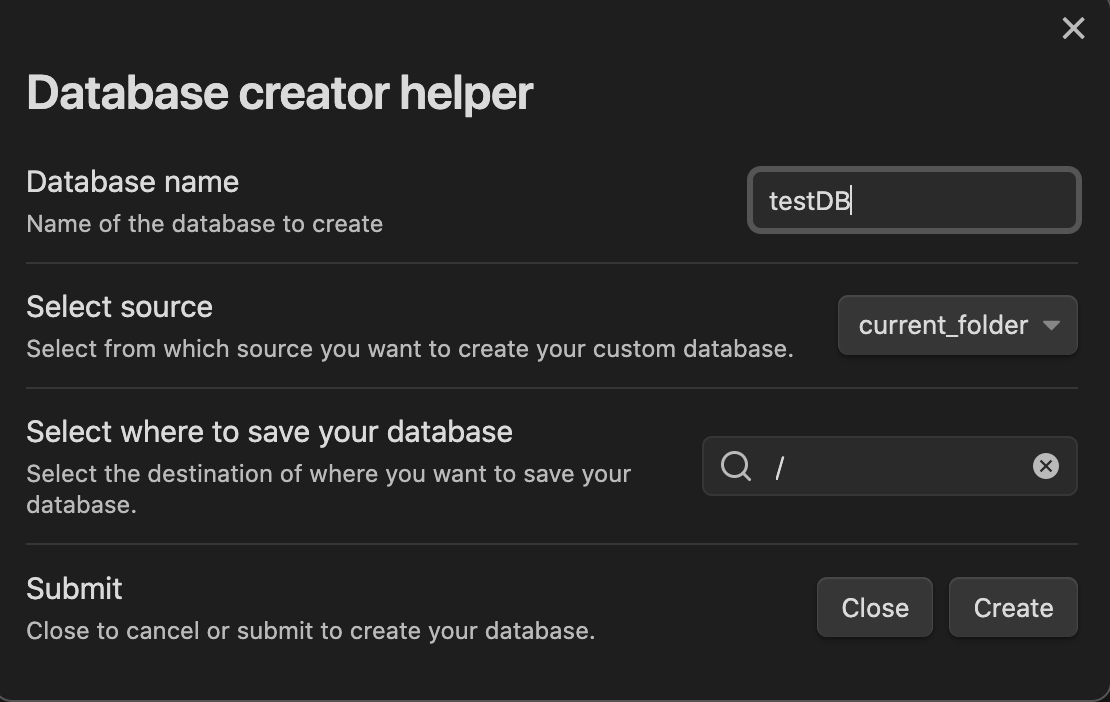Image resolution: width=1110 pixels, height=702 pixels.
Task: Click the slash character in the path field
Action: (779, 466)
